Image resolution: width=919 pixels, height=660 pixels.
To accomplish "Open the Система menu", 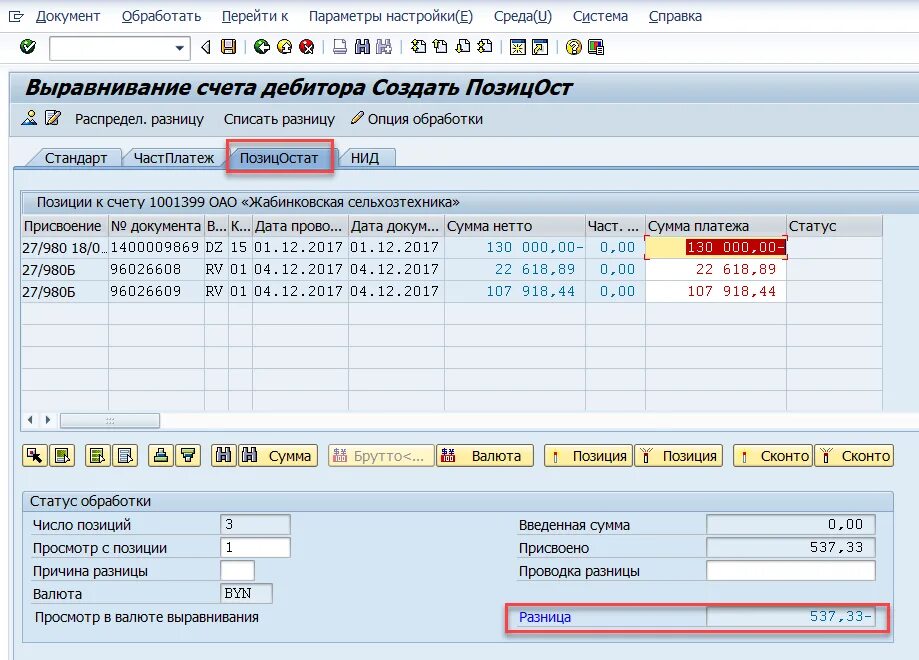I will pos(600,16).
